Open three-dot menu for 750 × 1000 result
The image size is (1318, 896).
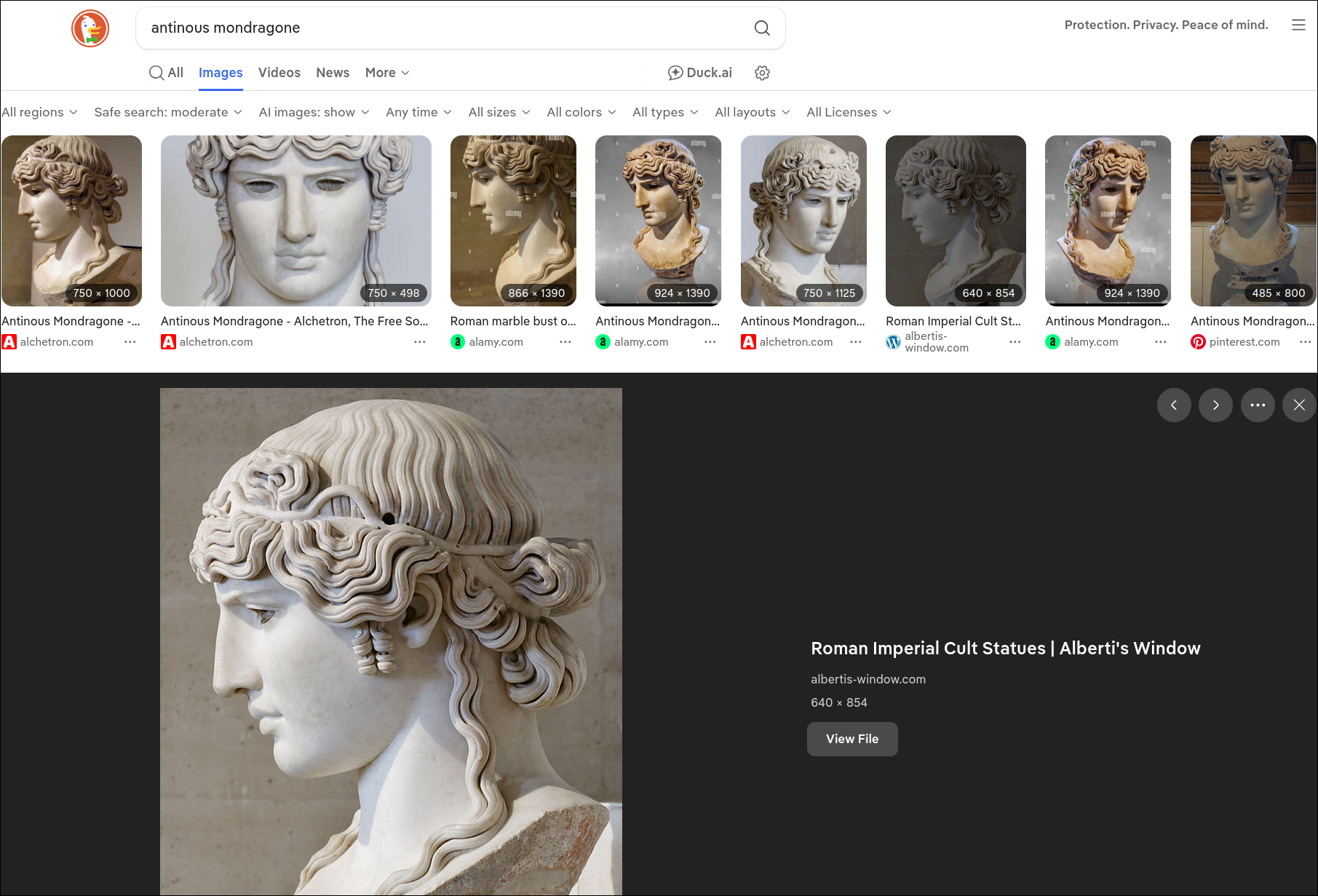(x=130, y=342)
